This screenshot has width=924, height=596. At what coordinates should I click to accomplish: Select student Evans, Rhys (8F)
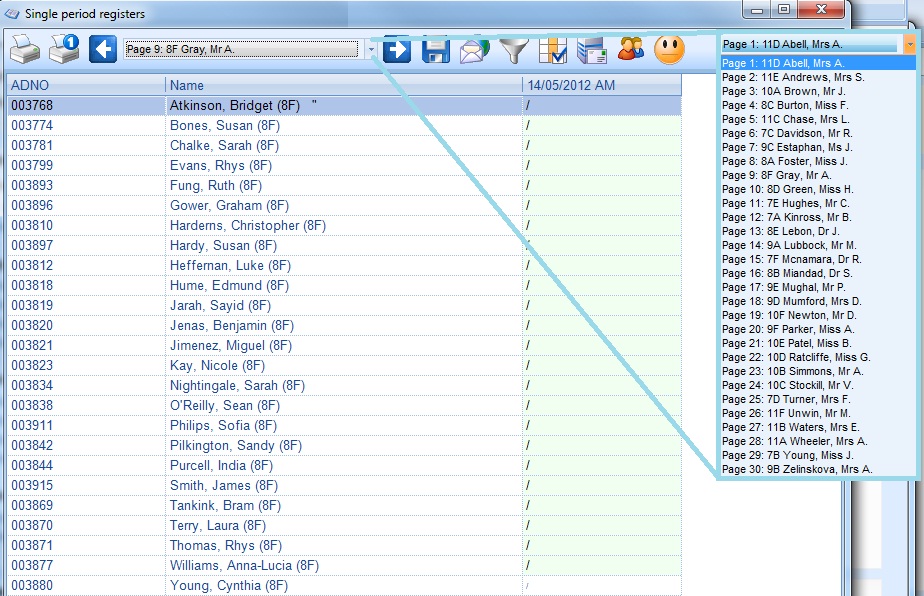(x=344, y=166)
